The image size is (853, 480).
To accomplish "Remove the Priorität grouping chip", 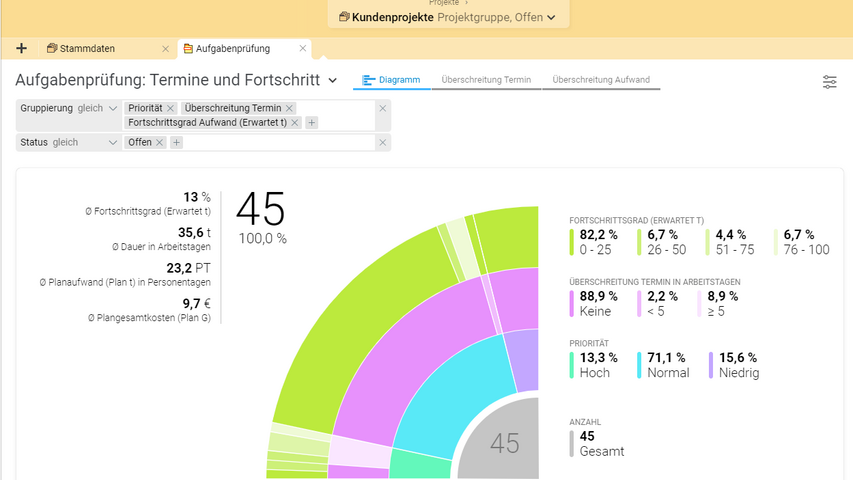I will click(171, 108).
